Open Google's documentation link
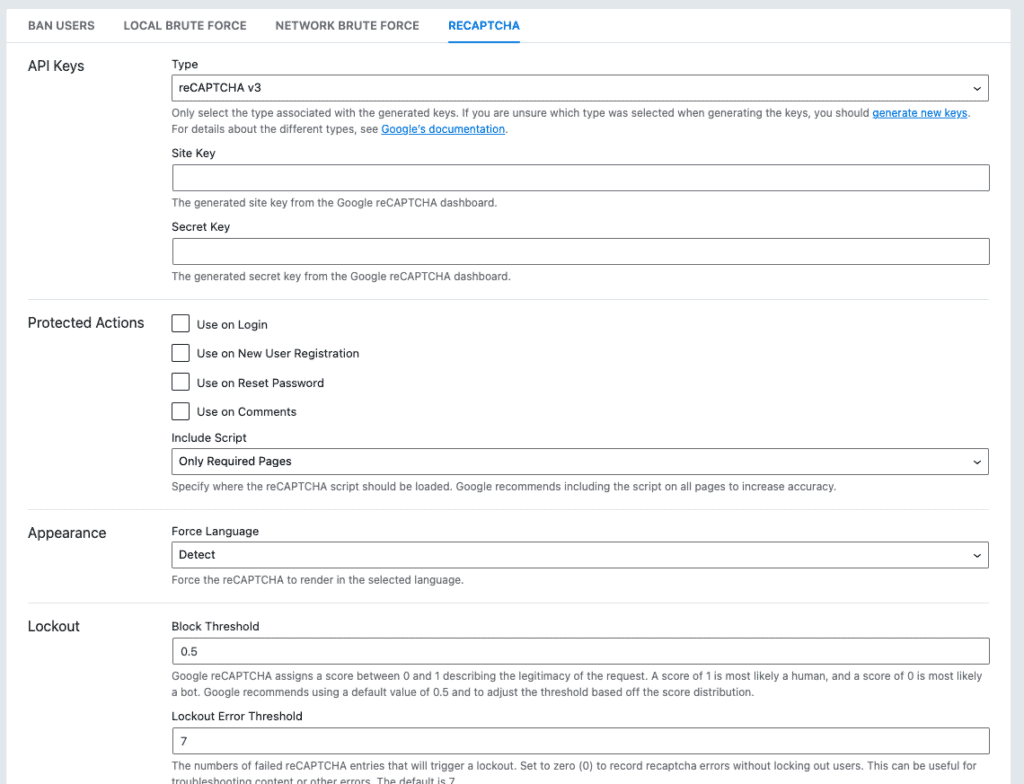The image size is (1024, 784). (x=443, y=129)
